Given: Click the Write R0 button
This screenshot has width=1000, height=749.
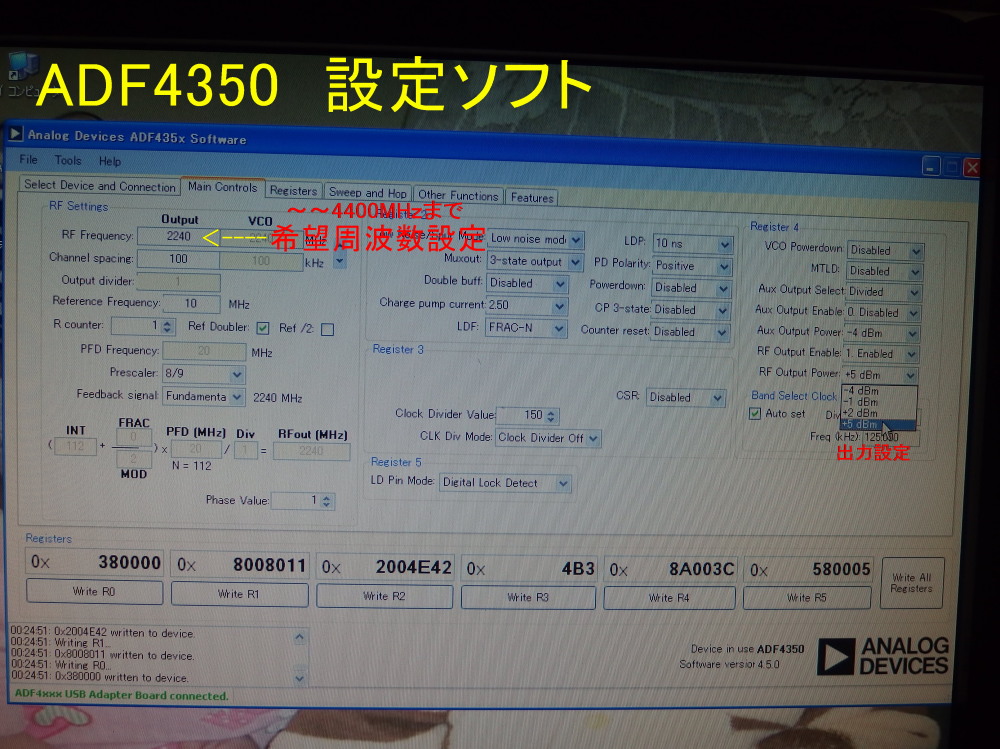Looking at the screenshot, I should pos(94,591).
